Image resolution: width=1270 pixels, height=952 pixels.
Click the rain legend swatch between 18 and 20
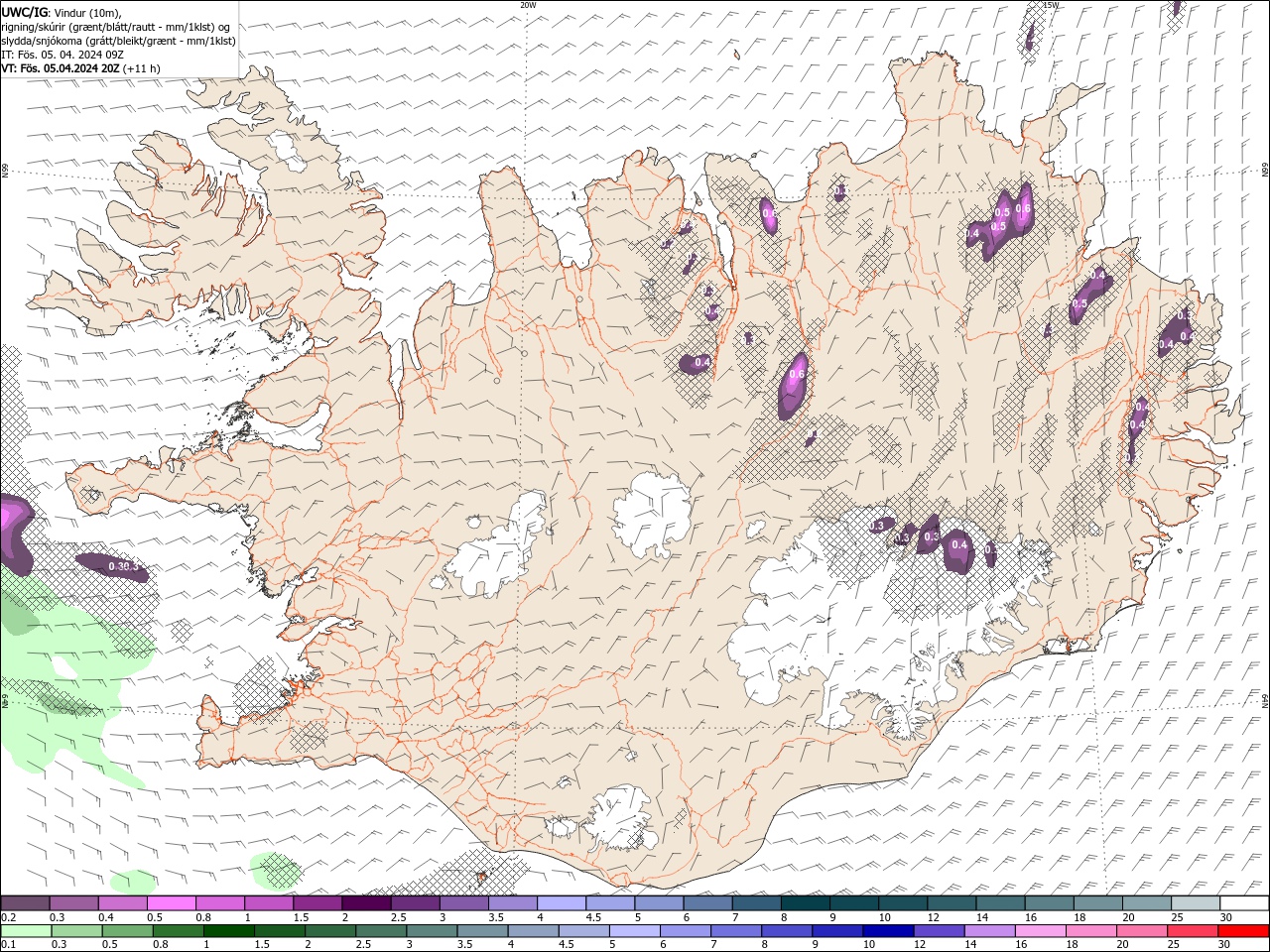point(1089,931)
